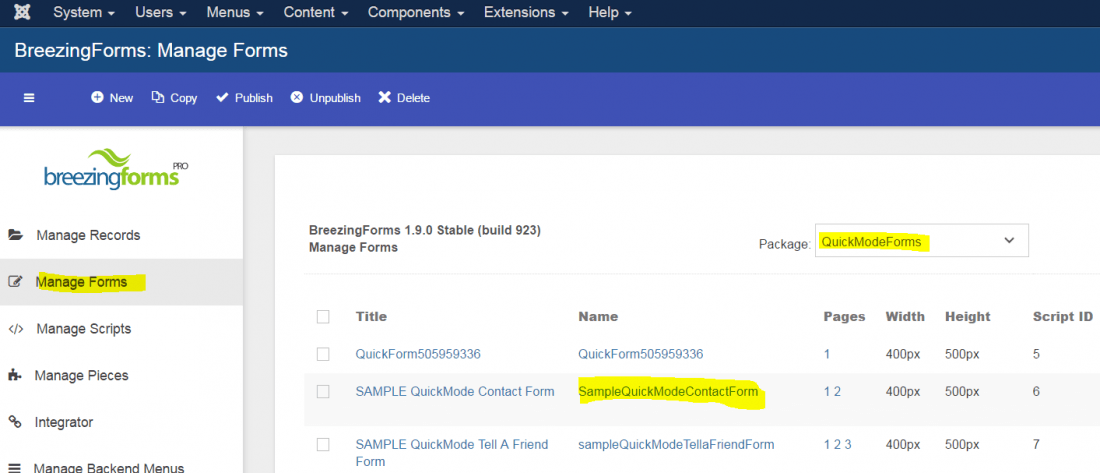Click the Script ID column header
This screenshot has height=473, width=1100.
(x=1063, y=317)
